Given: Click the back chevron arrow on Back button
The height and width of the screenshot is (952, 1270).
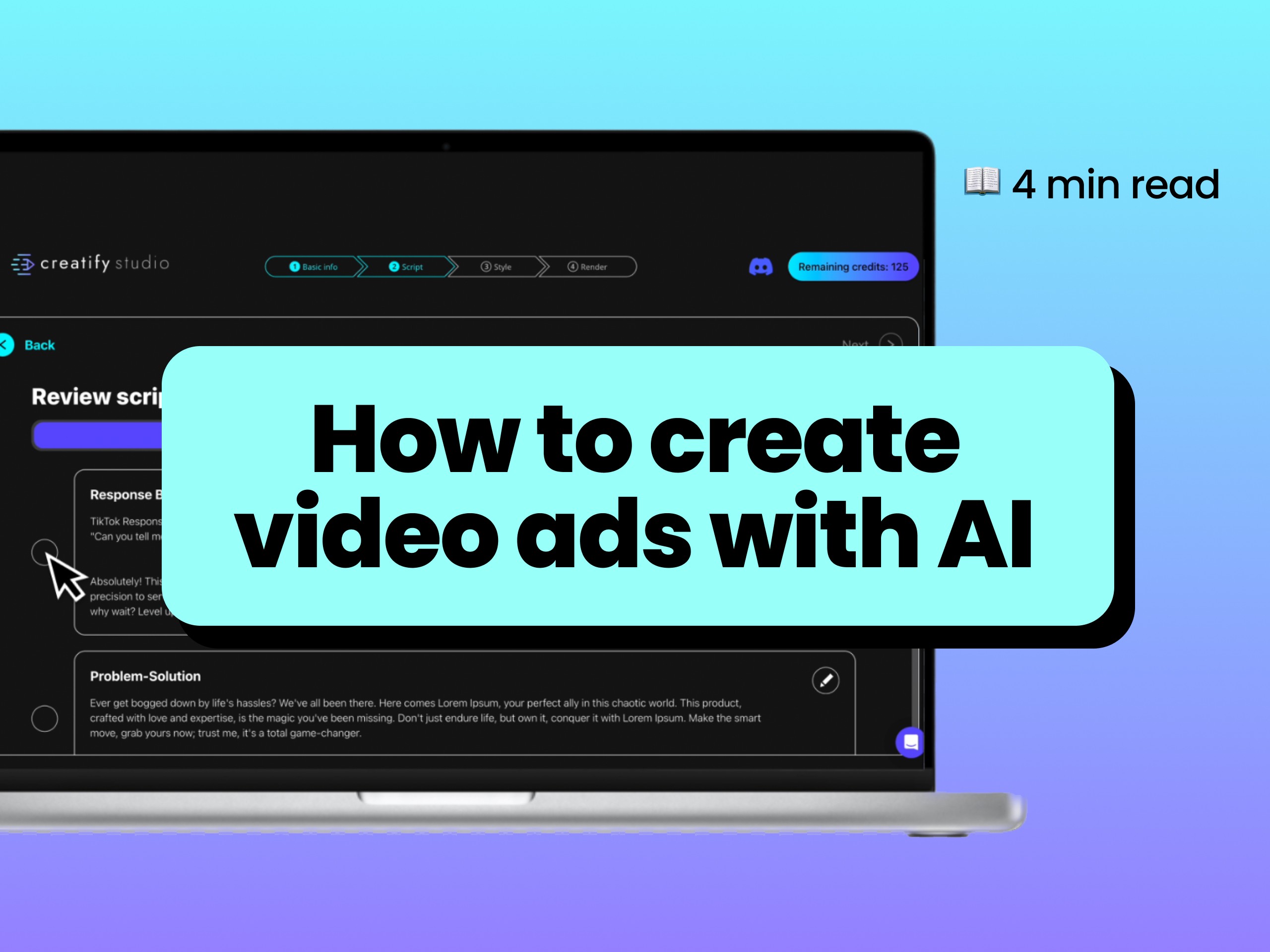Looking at the screenshot, I should (x=7, y=344).
